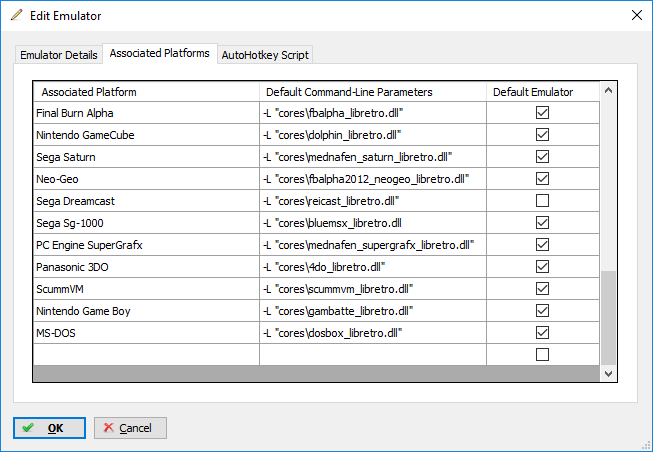The width and height of the screenshot is (653, 452).
Task: Toggle Default Emulator for Nintendo GameCube
Action: coord(542,135)
